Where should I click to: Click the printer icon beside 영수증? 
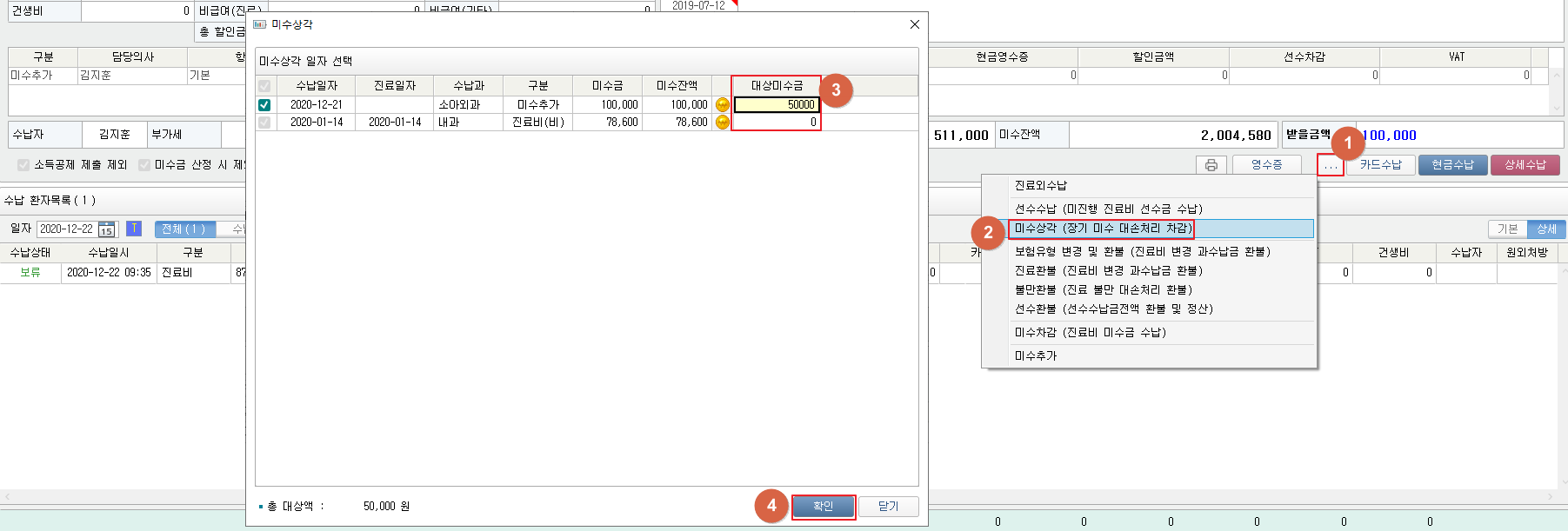tap(1211, 165)
